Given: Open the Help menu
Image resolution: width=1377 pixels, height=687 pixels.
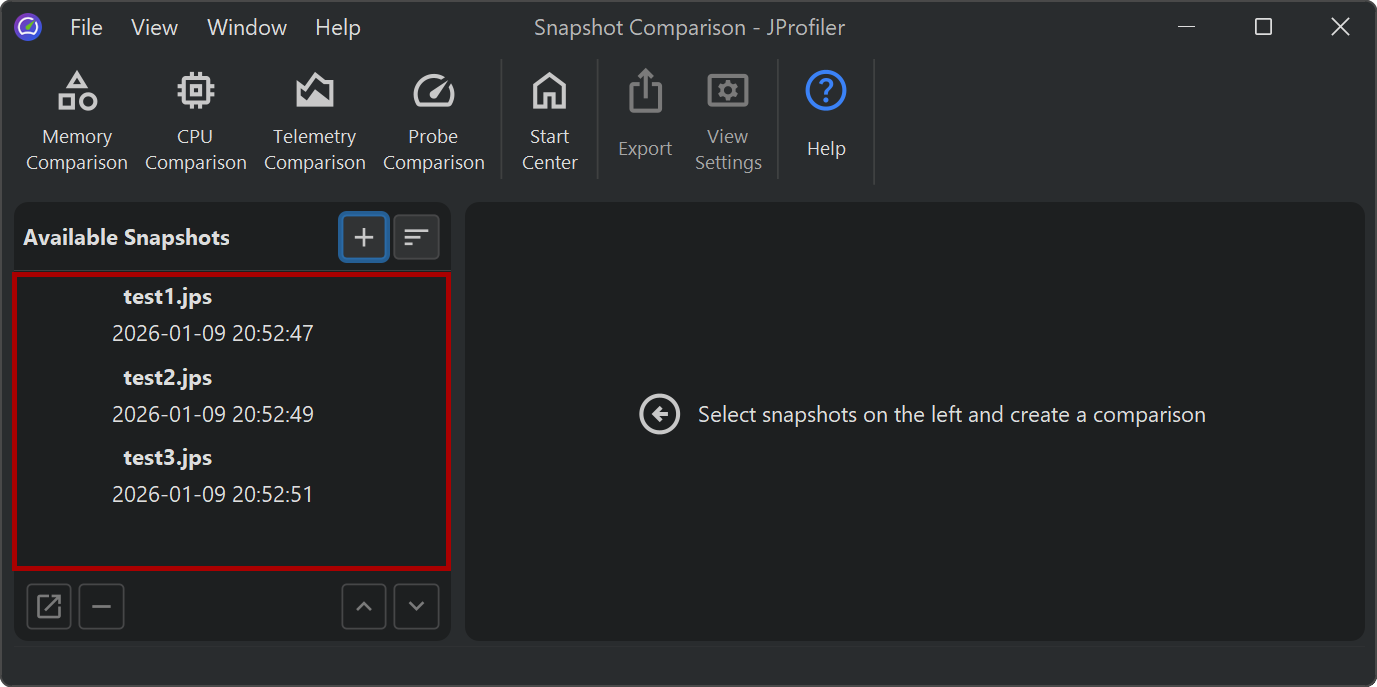Looking at the screenshot, I should point(338,28).
